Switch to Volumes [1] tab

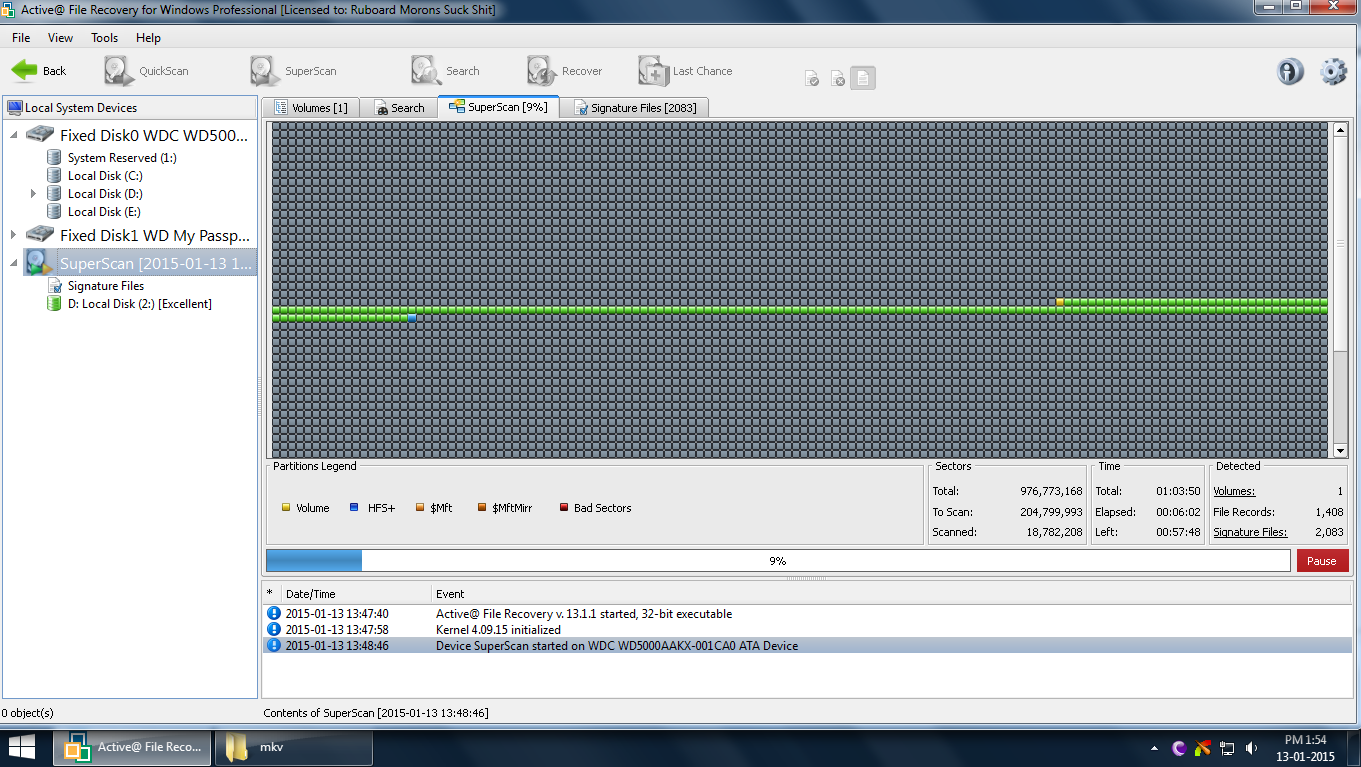pyautogui.click(x=310, y=108)
